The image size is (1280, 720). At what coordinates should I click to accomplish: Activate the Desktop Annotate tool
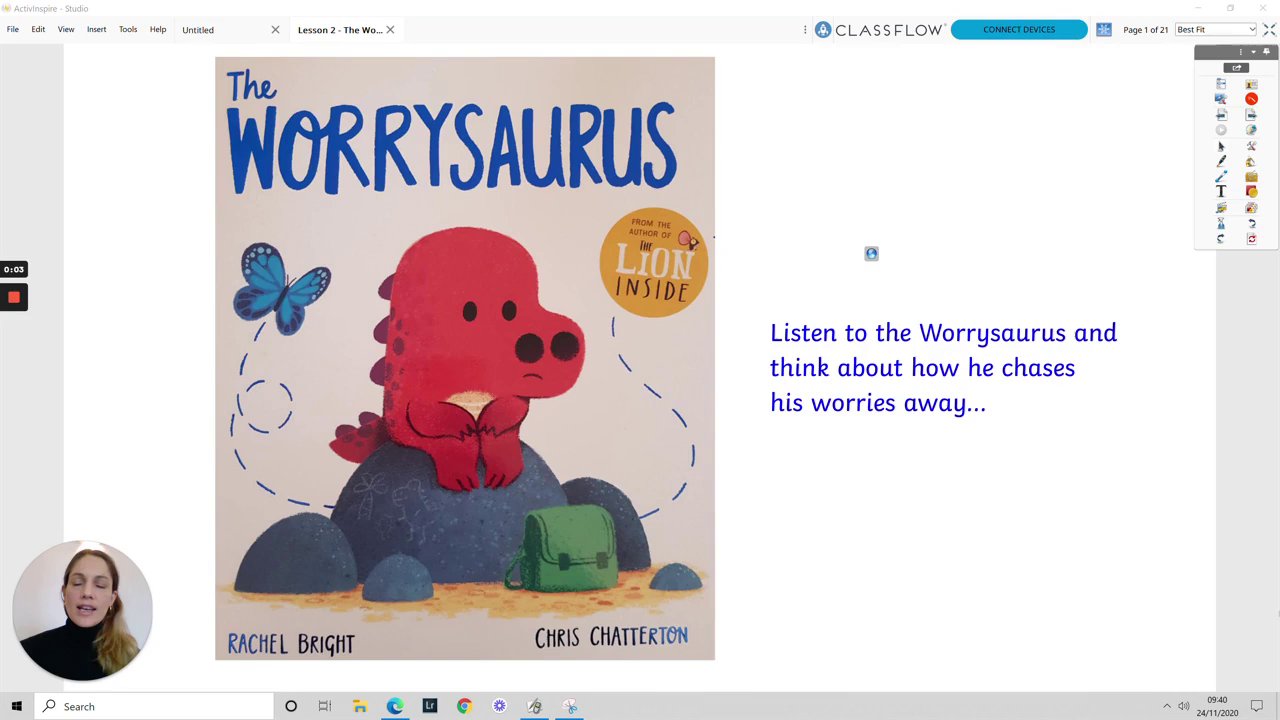[1221, 99]
